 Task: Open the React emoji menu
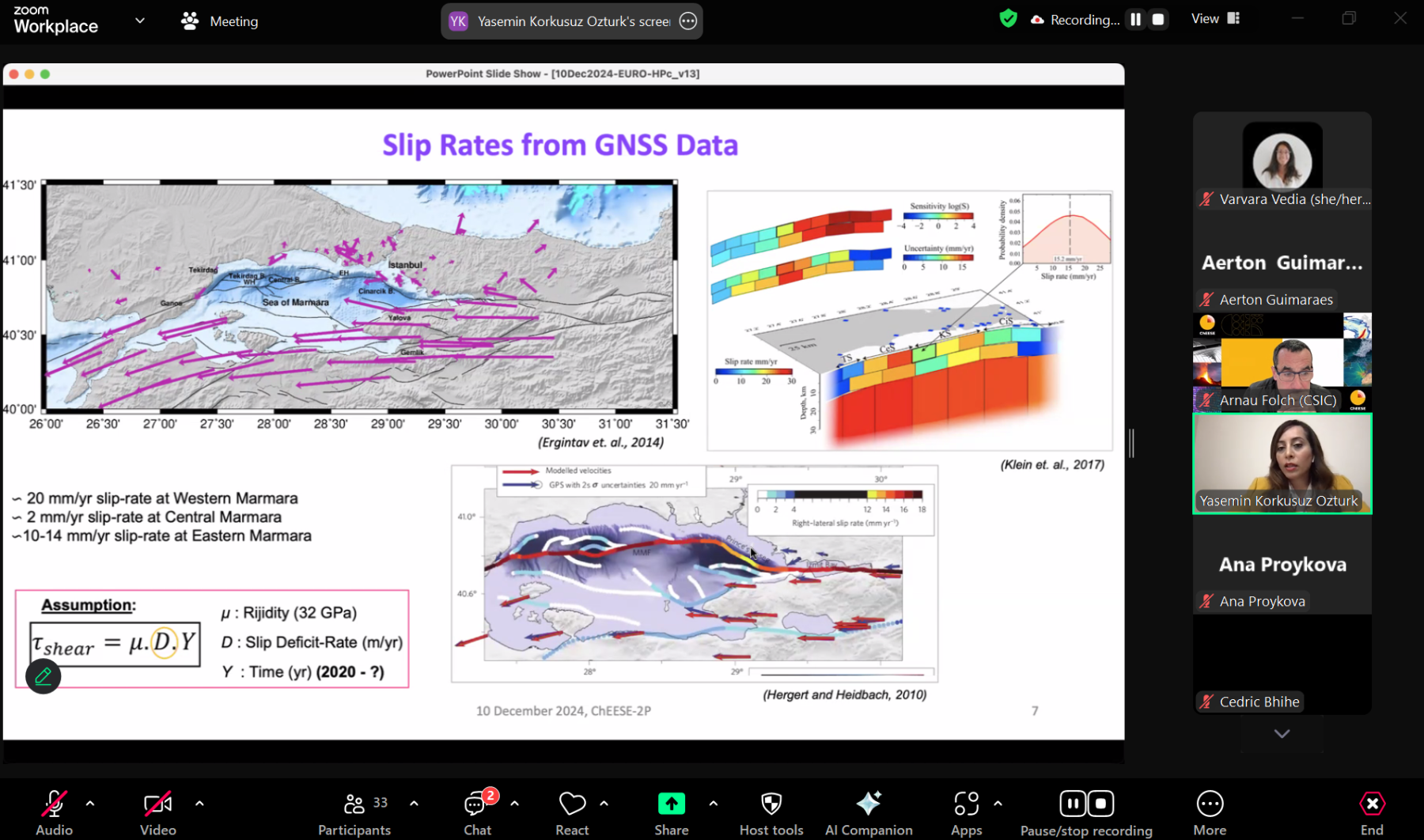coord(572,813)
